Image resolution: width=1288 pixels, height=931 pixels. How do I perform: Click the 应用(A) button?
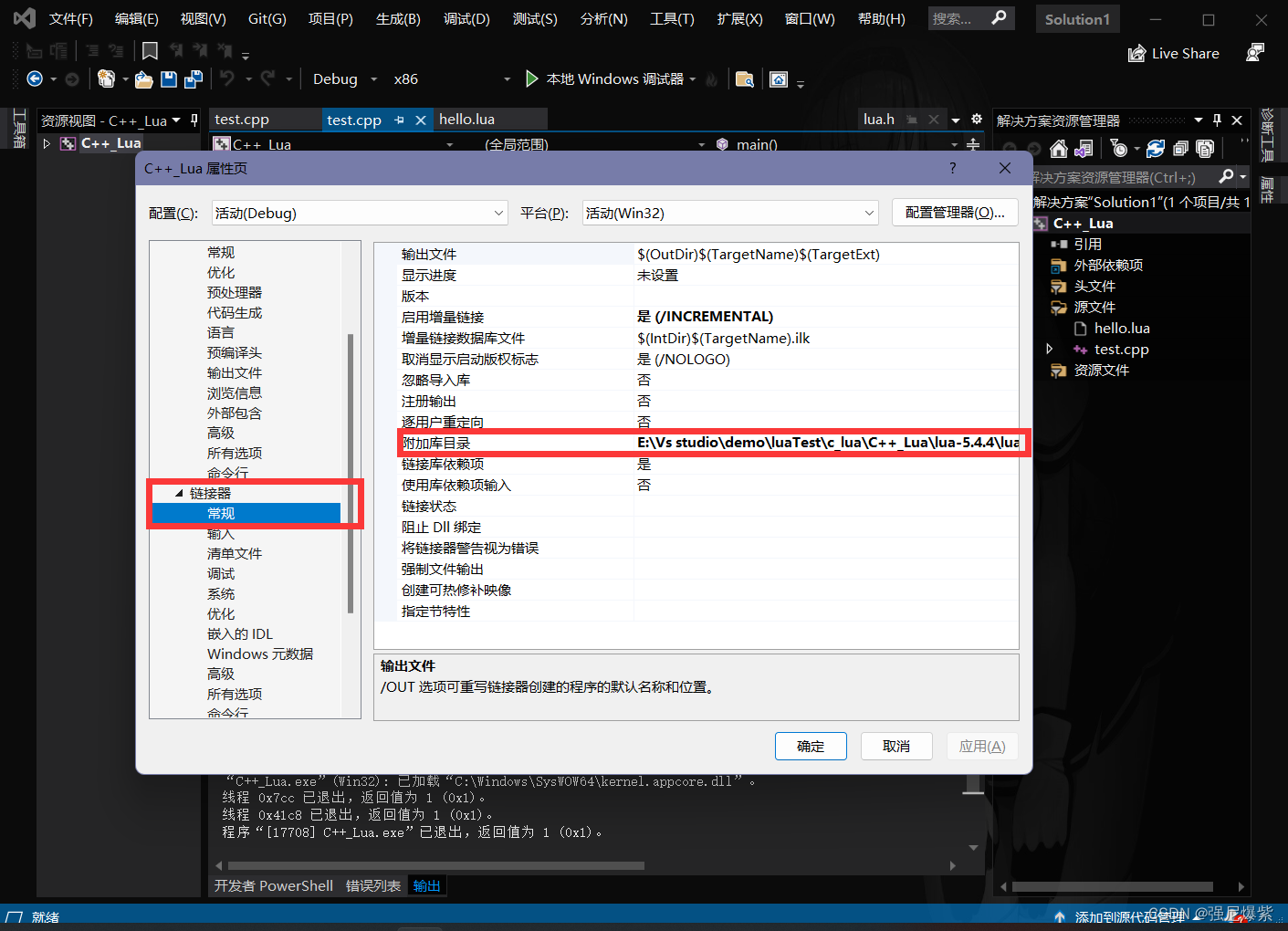click(x=982, y=746)
